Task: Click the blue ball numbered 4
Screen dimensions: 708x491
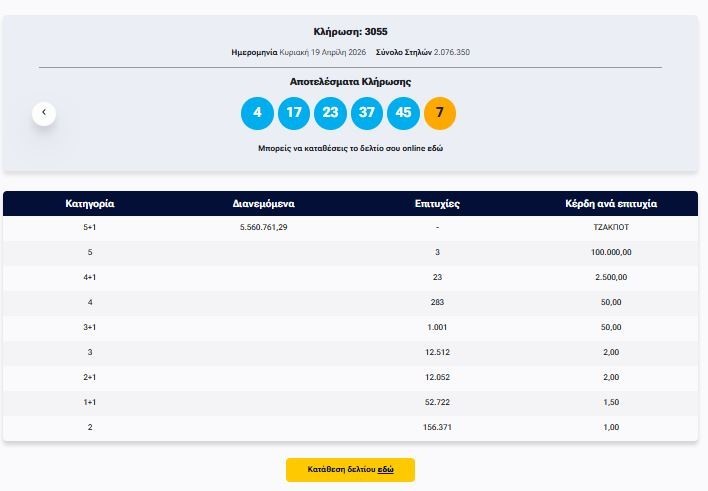Action: 257,113
